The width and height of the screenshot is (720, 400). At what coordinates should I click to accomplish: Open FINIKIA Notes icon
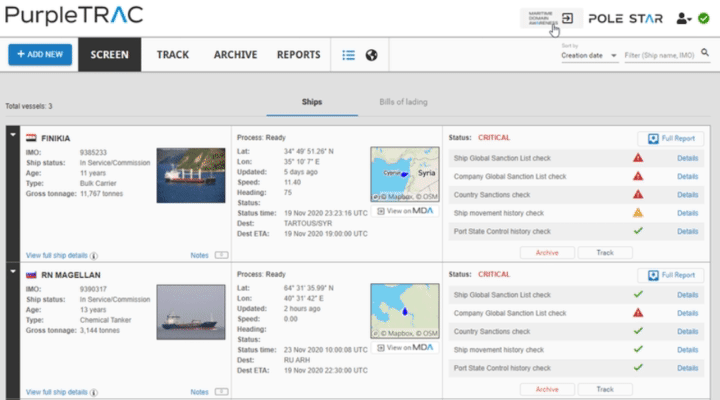click(221, 255)
